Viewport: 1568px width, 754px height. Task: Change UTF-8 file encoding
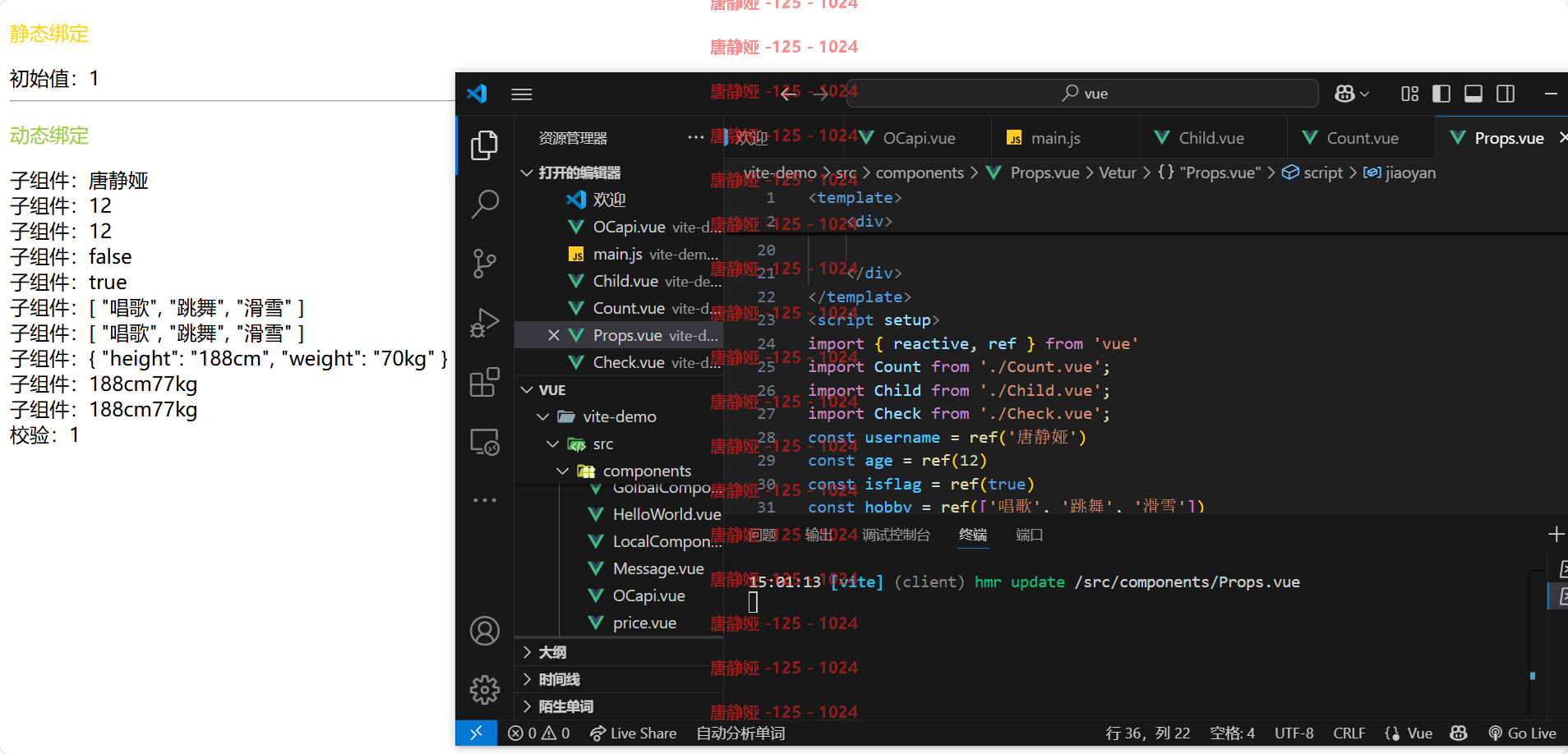(x=1294, y=733)
